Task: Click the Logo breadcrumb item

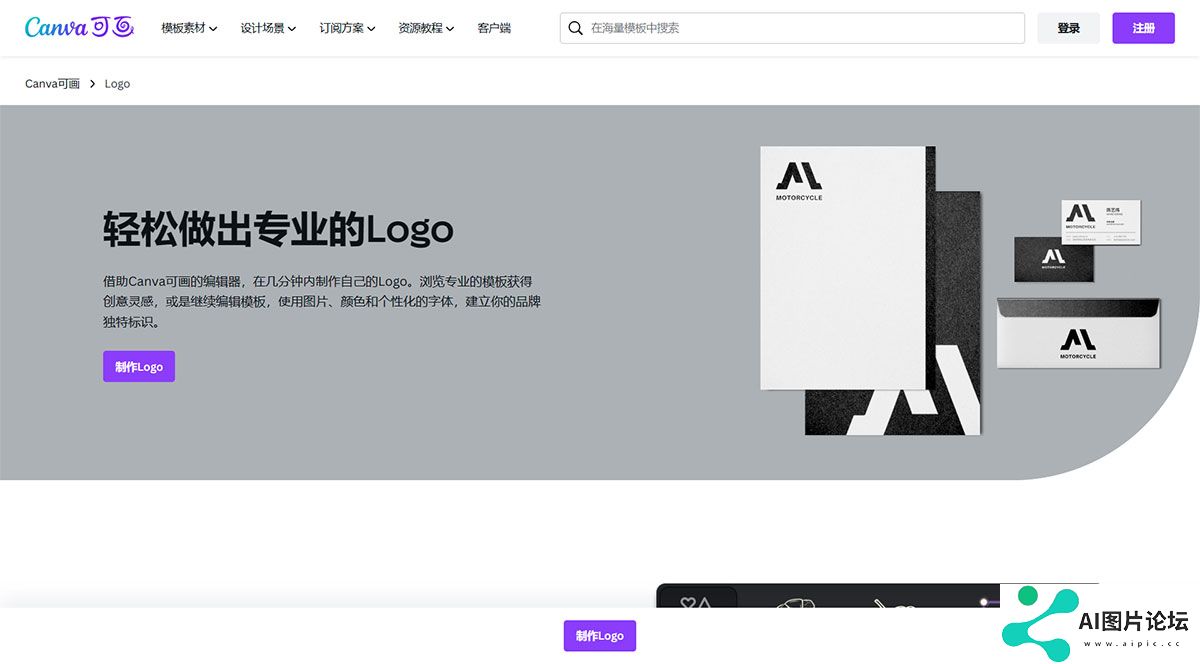Action: [117, 84]
